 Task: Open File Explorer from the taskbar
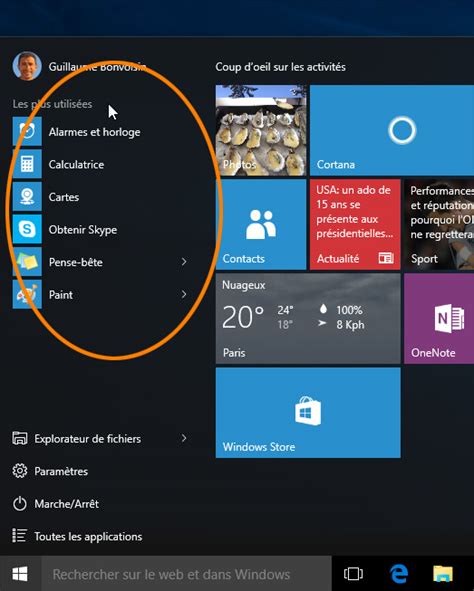click(443, 574)
